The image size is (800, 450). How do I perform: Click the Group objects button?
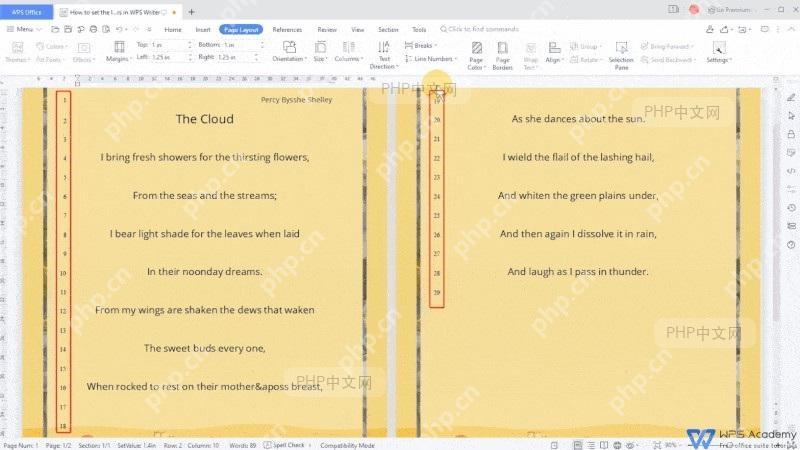point(585,46)
